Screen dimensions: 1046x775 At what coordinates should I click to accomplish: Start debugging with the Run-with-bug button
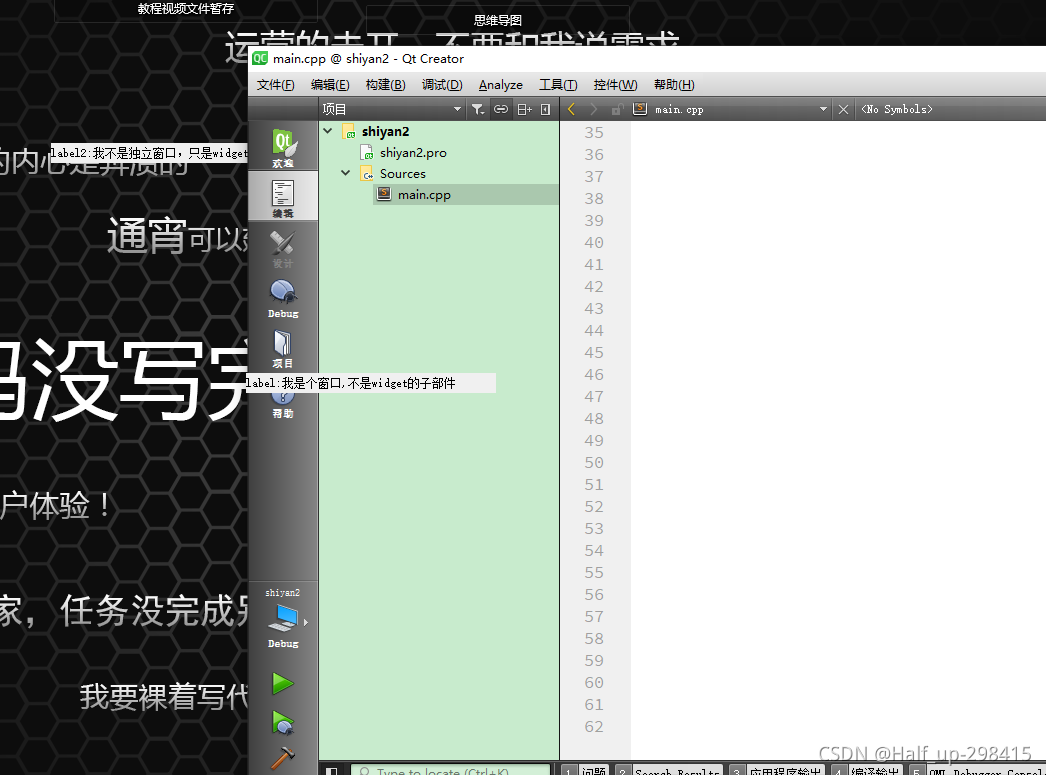(283, 723)
